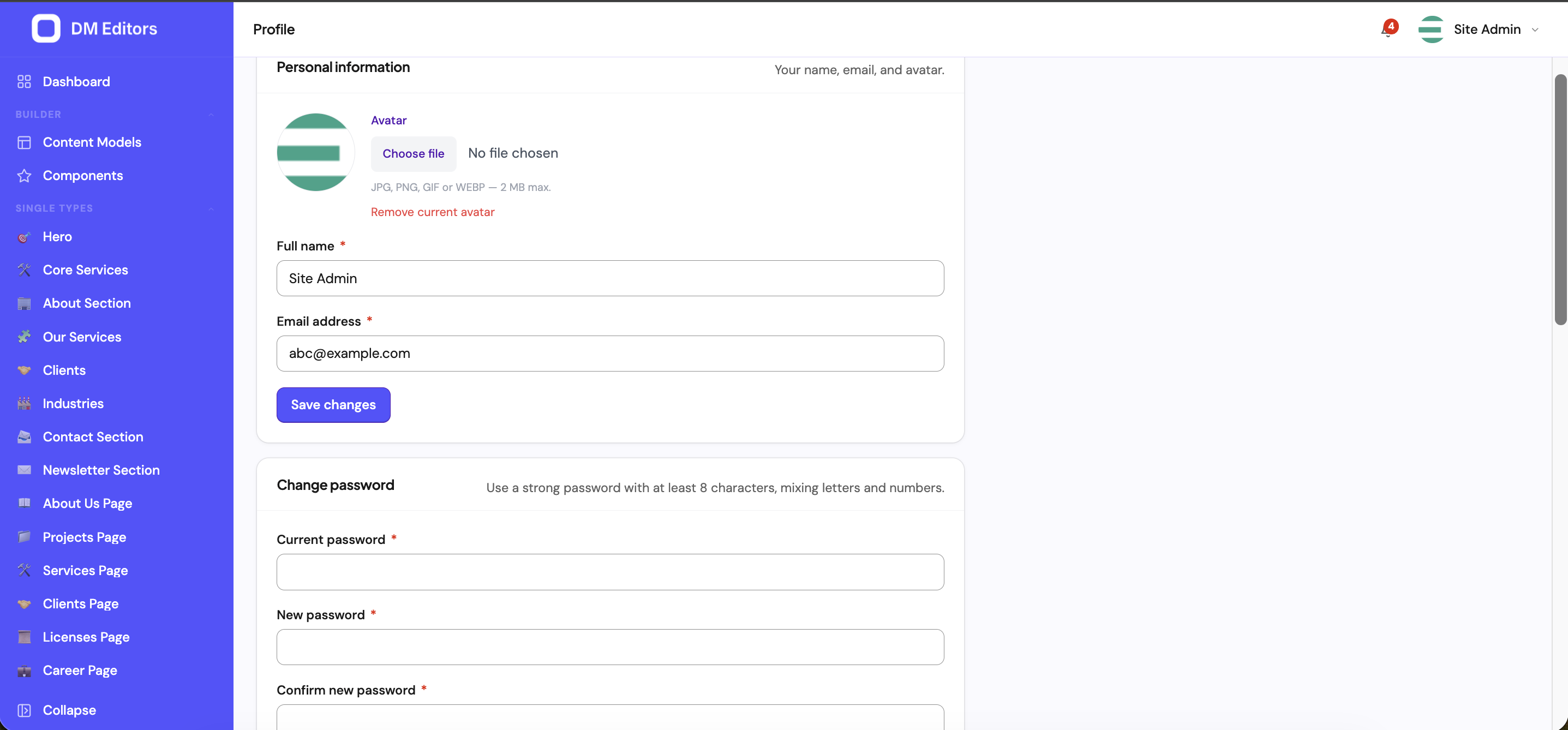Click the Hero target icon
Viewport: 1568px width, 730px height.
pyautogui.click(x=25, y=237)
